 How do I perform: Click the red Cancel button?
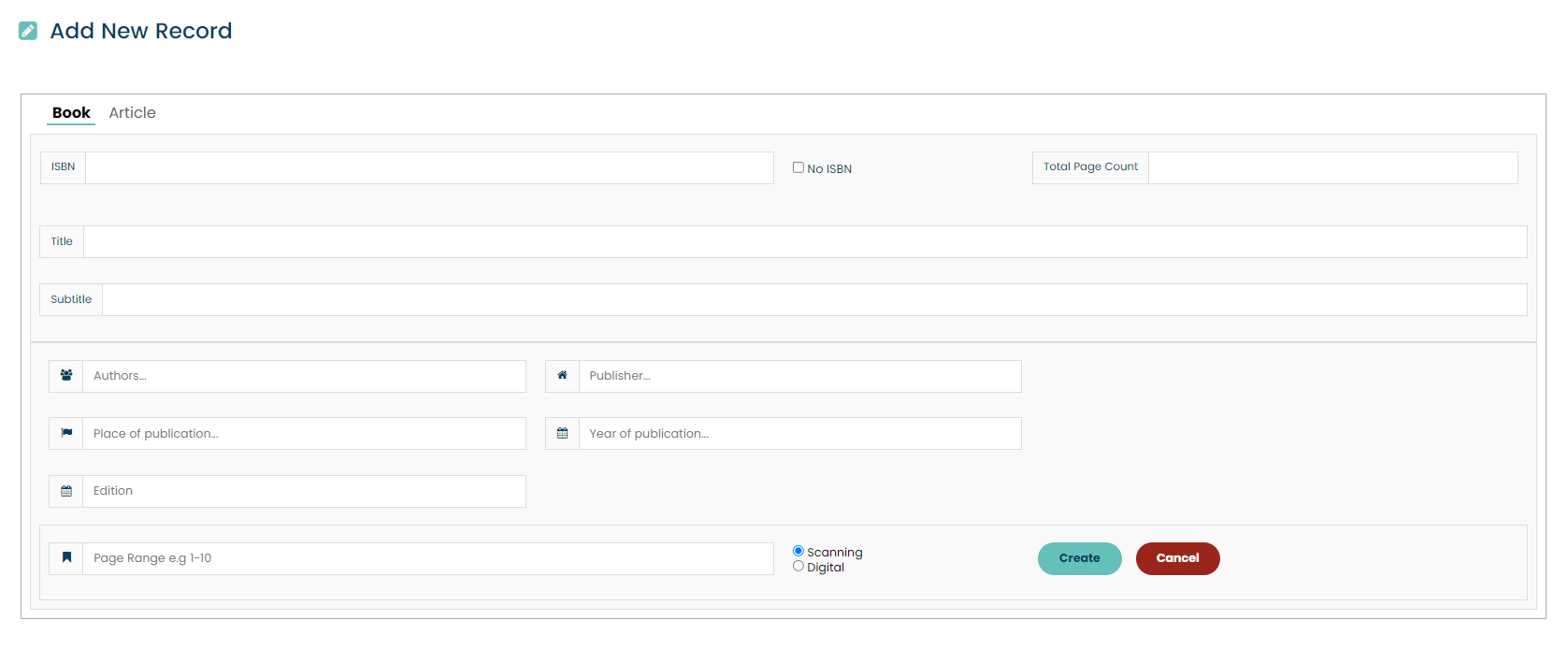point(1178,558)
